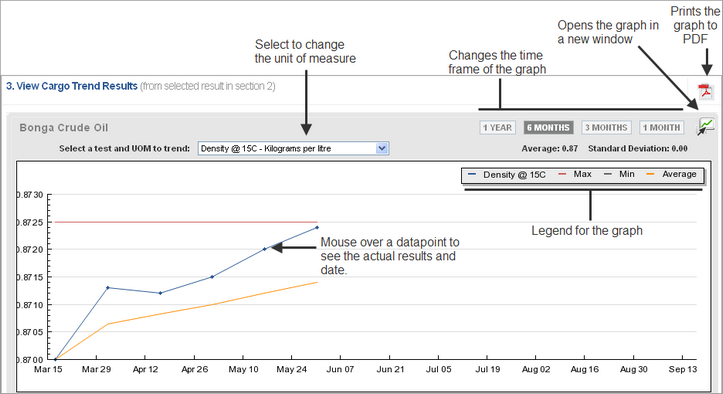The image size is (723, 394).
Task: Select the 3 MONTHS time frame
Action: [606, 128]
